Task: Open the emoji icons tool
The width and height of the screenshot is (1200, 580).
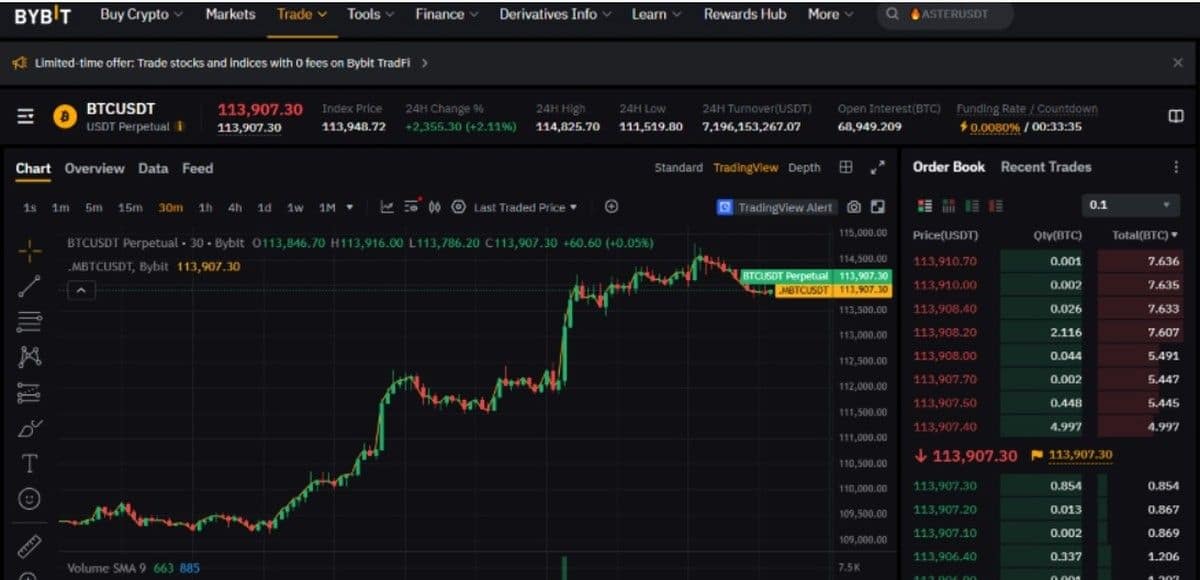Action: pos(30,498)
